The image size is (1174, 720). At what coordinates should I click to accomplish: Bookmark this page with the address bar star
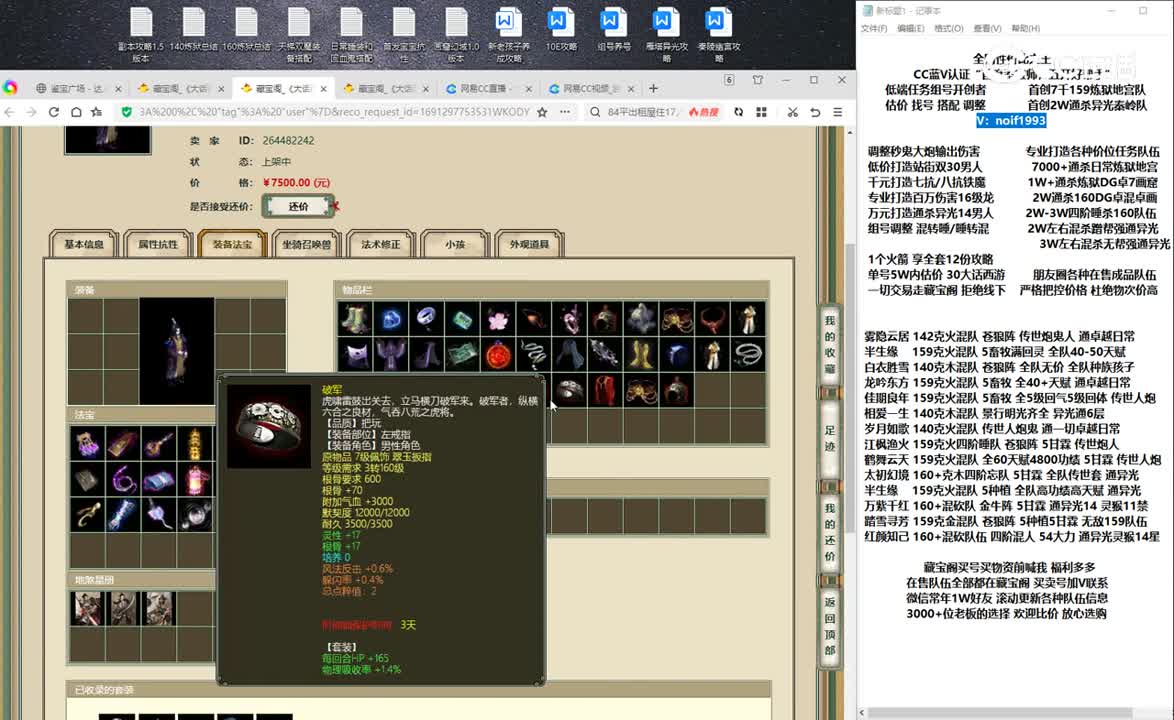pos(542,112)
